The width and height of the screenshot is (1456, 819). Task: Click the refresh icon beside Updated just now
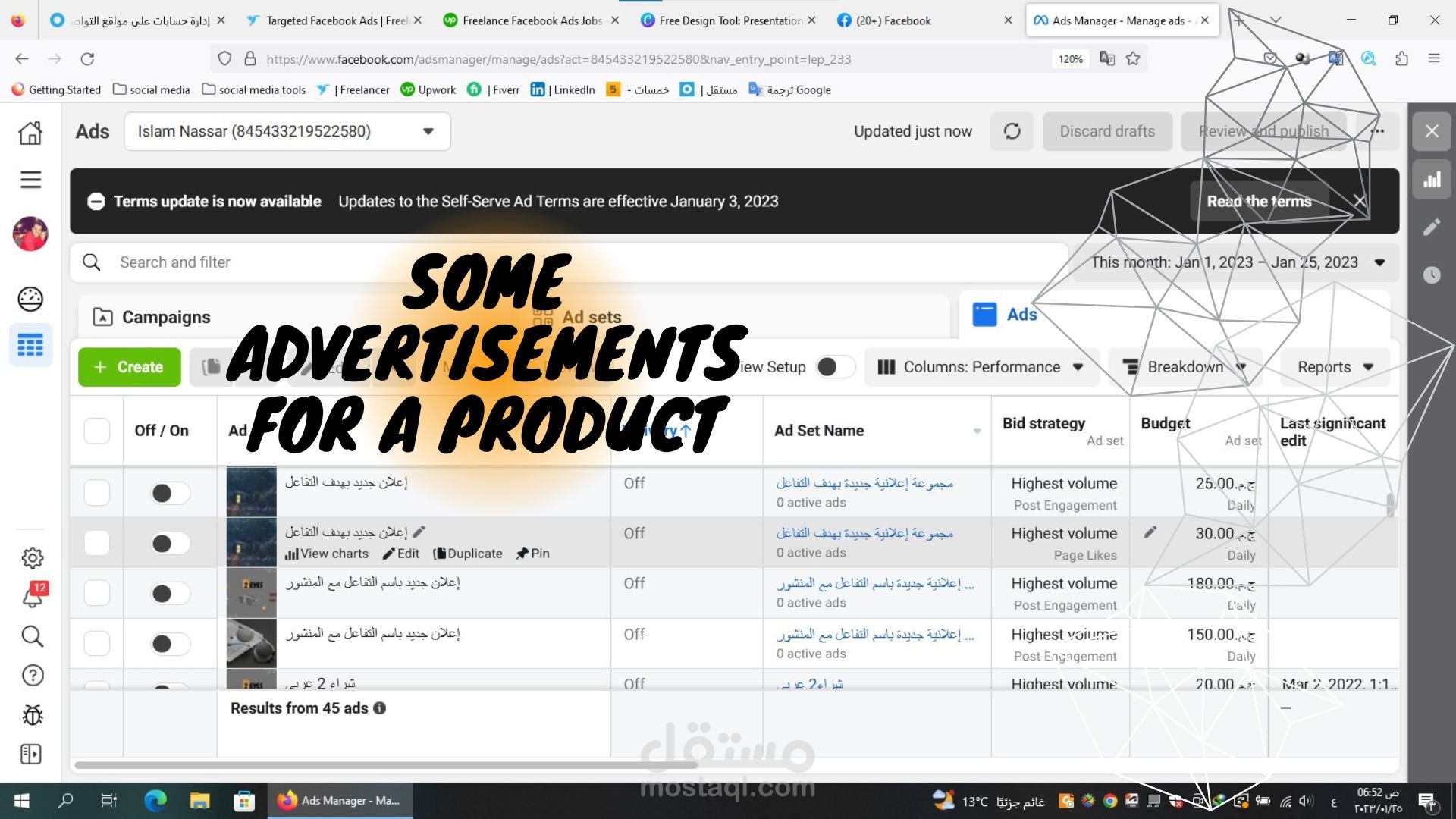coord(1012,131)
